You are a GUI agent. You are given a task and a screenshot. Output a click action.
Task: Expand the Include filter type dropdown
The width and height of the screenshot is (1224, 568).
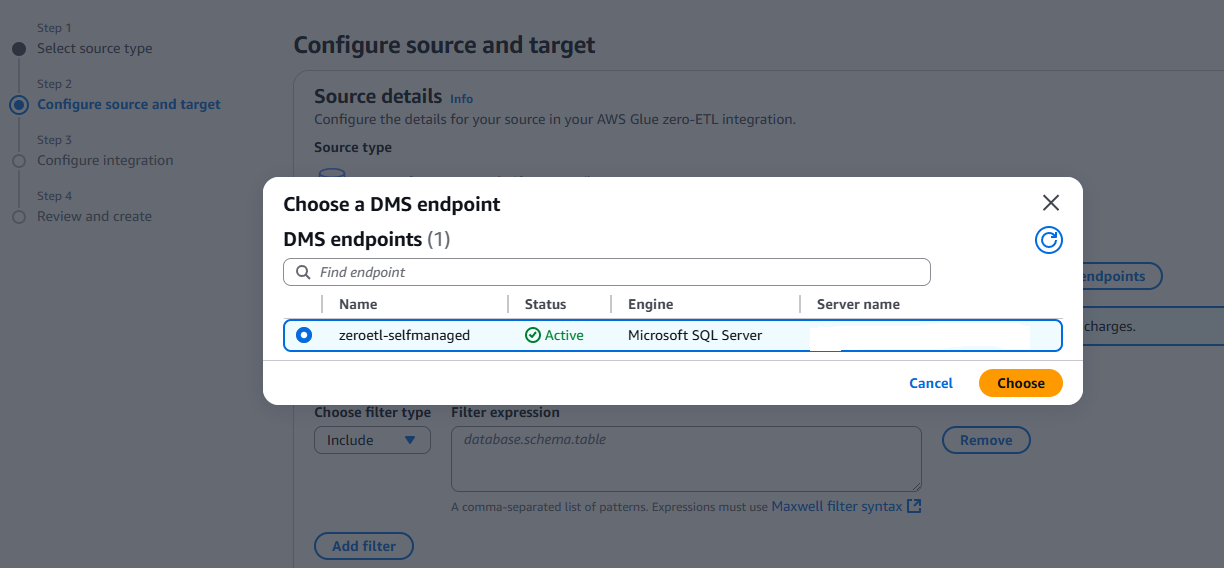pyautogui.click(x=372, y=440)
